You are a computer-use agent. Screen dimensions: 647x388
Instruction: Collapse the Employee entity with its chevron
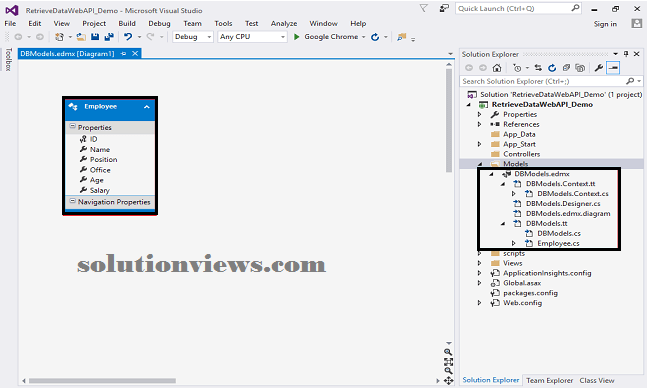pyautogui.click(x=146, y=107)
